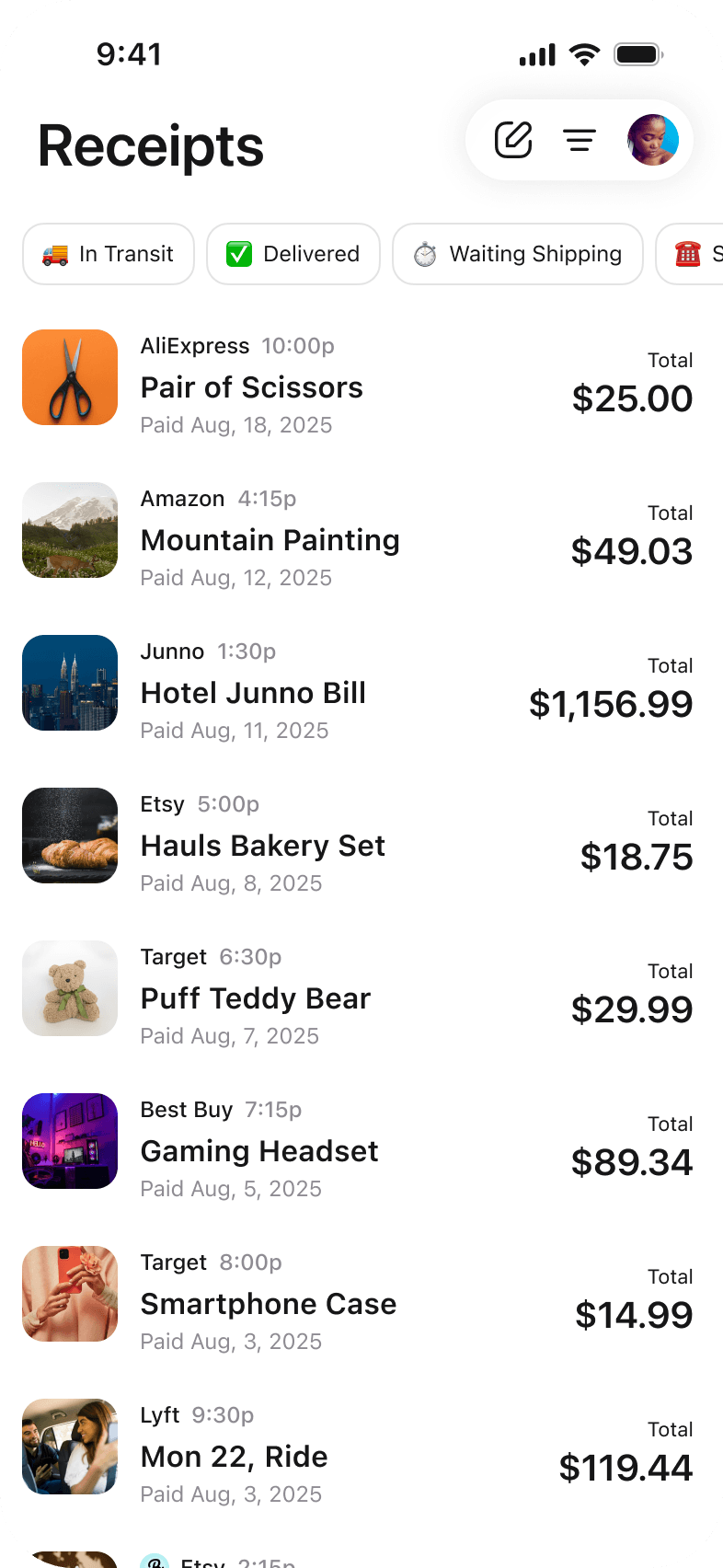Tap the $14.99 Smartphone Case total
The width and height of the screenshot is (723, 1568).
tap(633, 1315)
